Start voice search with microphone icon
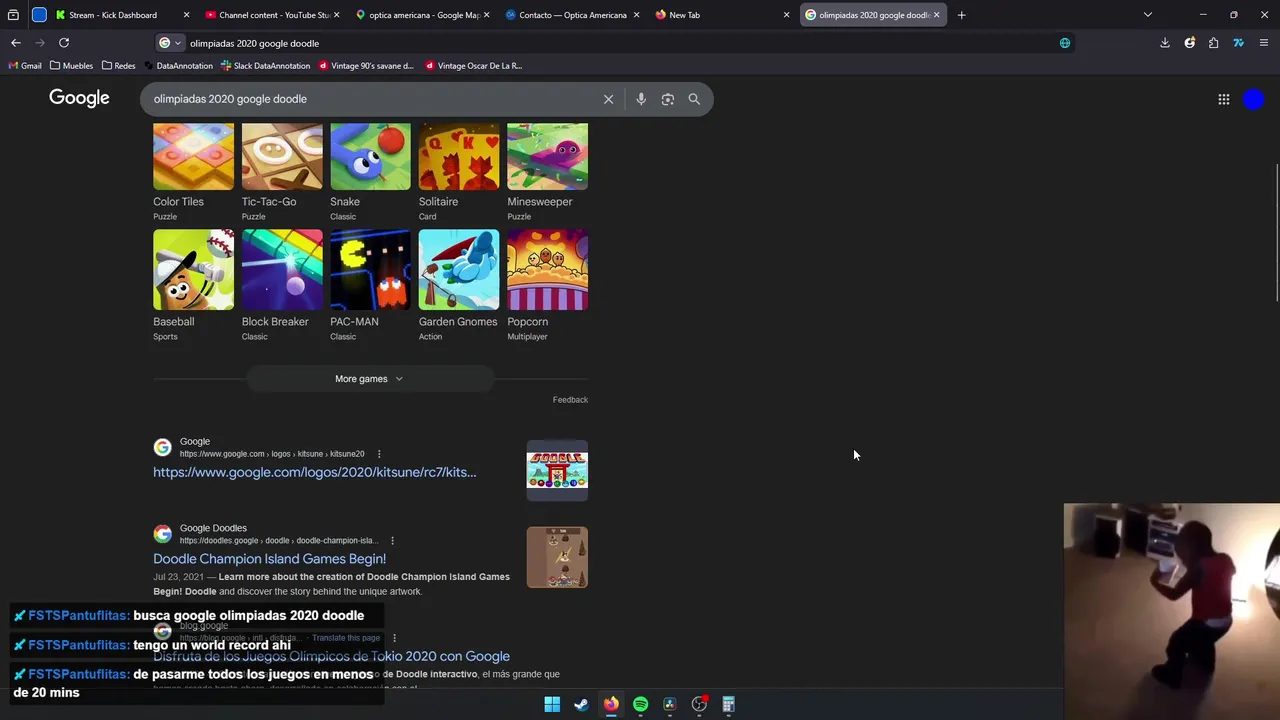Viewport: 1280px width, 720px height. (641, 99)
